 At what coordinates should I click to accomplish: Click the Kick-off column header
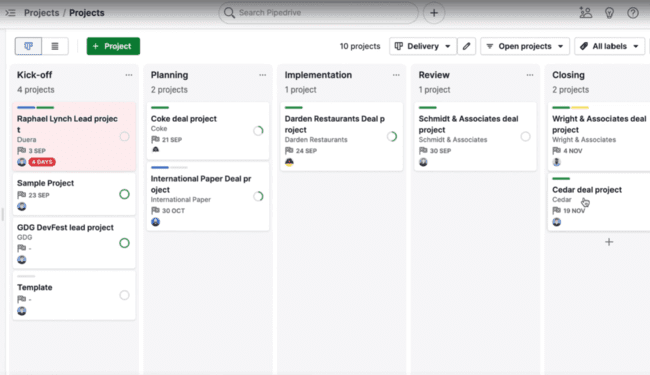tap(34, 75)
